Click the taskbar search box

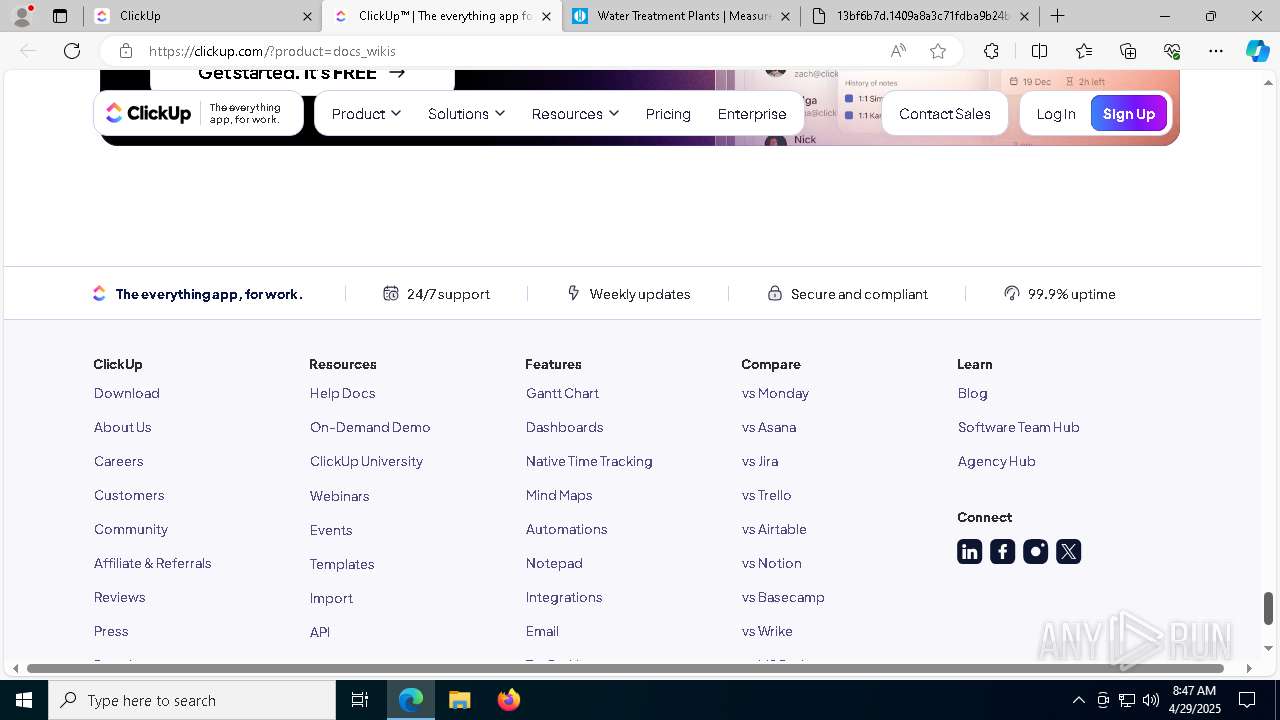click(192, 700)
